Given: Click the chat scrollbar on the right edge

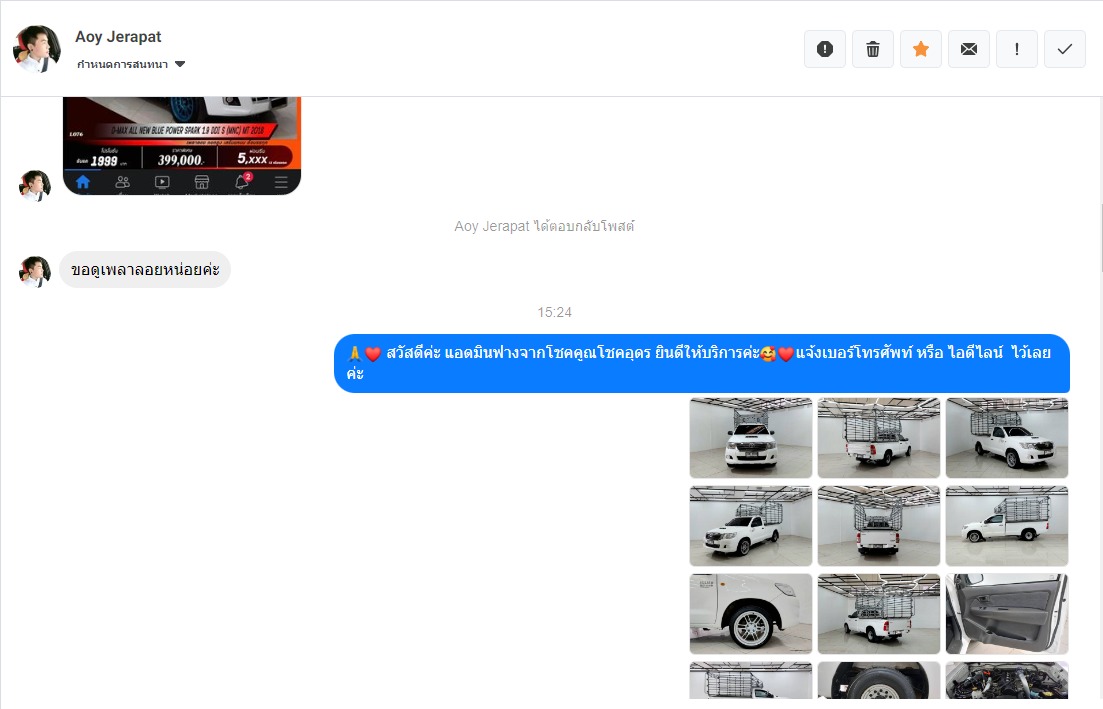Looking at the screenshot, I should pyautogui.click(x=1100, y=239).
